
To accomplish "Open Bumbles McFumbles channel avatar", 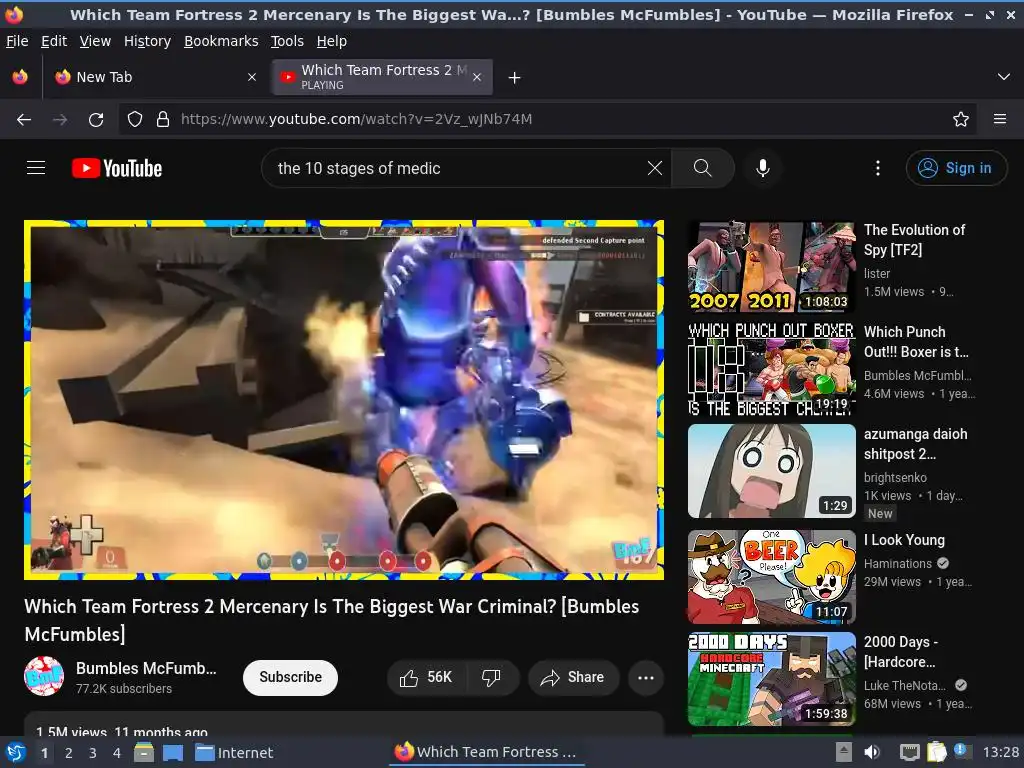I will 44,677.
